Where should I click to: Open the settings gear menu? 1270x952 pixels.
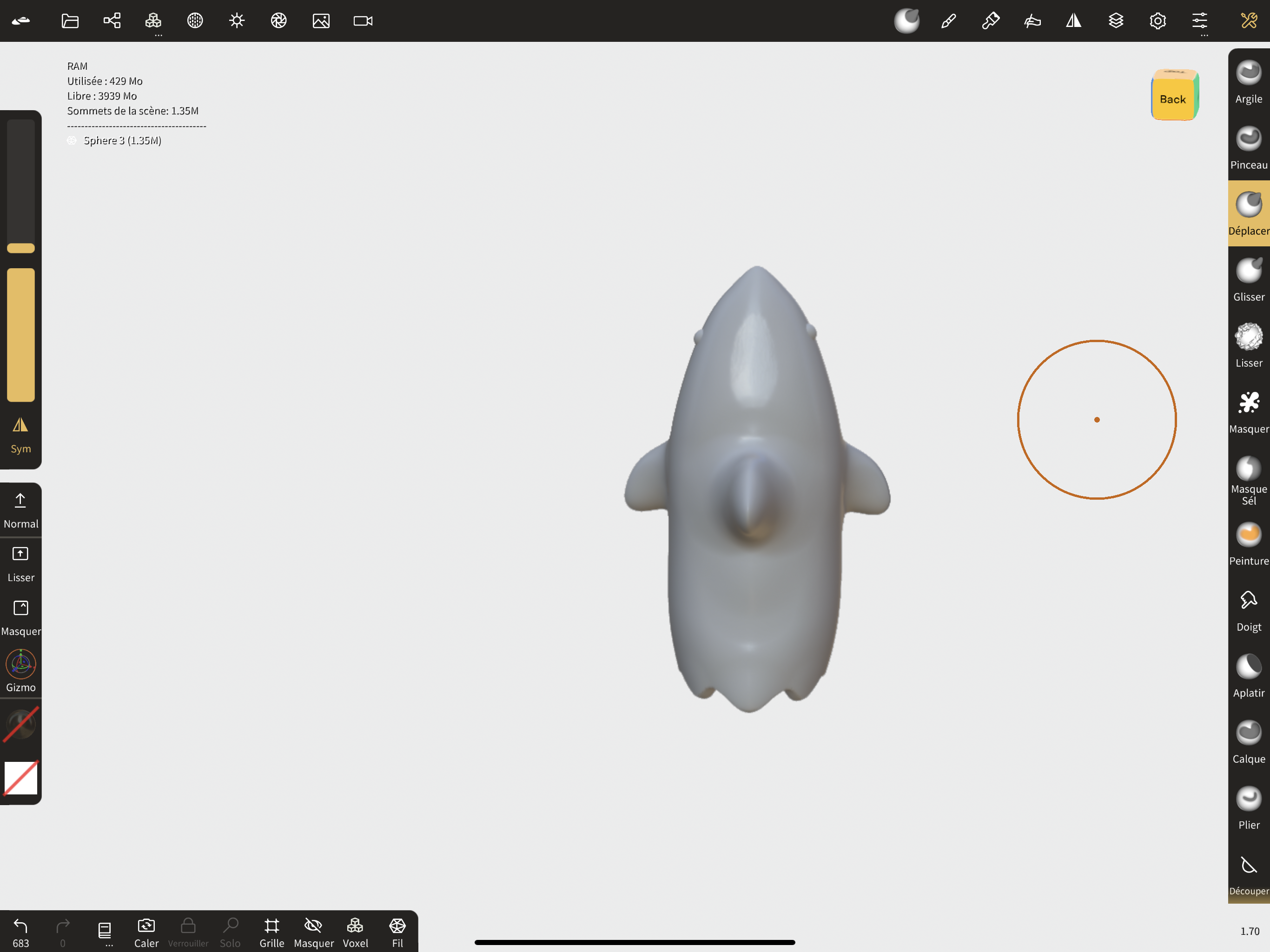pyautogui.click(x=1158, y=21)
